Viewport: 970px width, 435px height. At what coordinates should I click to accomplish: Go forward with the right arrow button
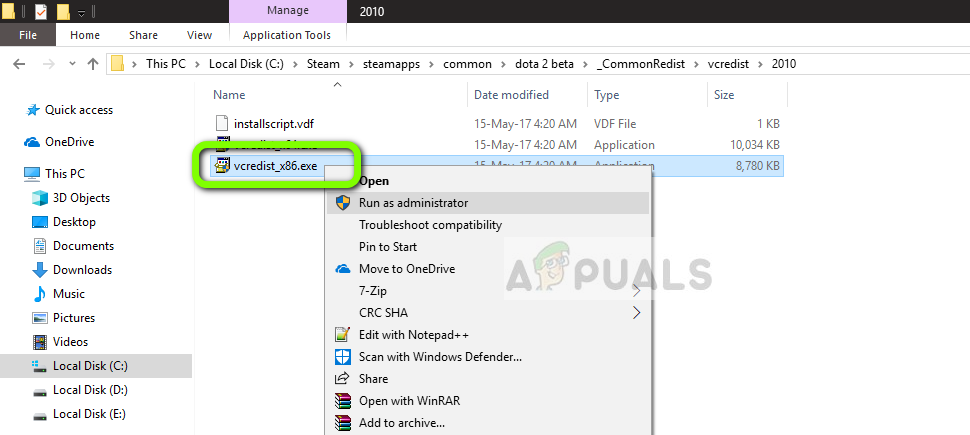(49, 64)
